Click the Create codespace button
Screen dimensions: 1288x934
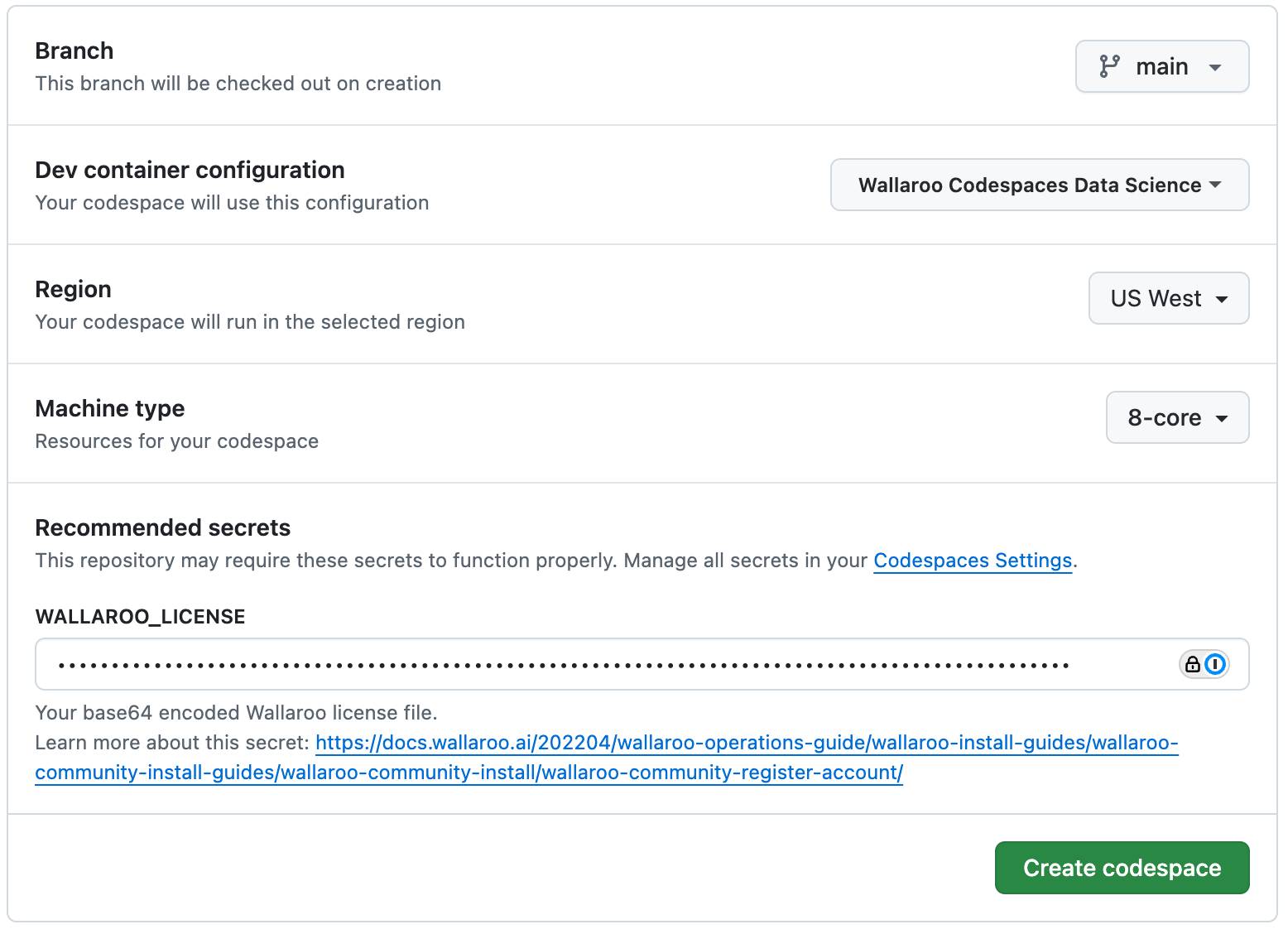(x=1122, y=868)
